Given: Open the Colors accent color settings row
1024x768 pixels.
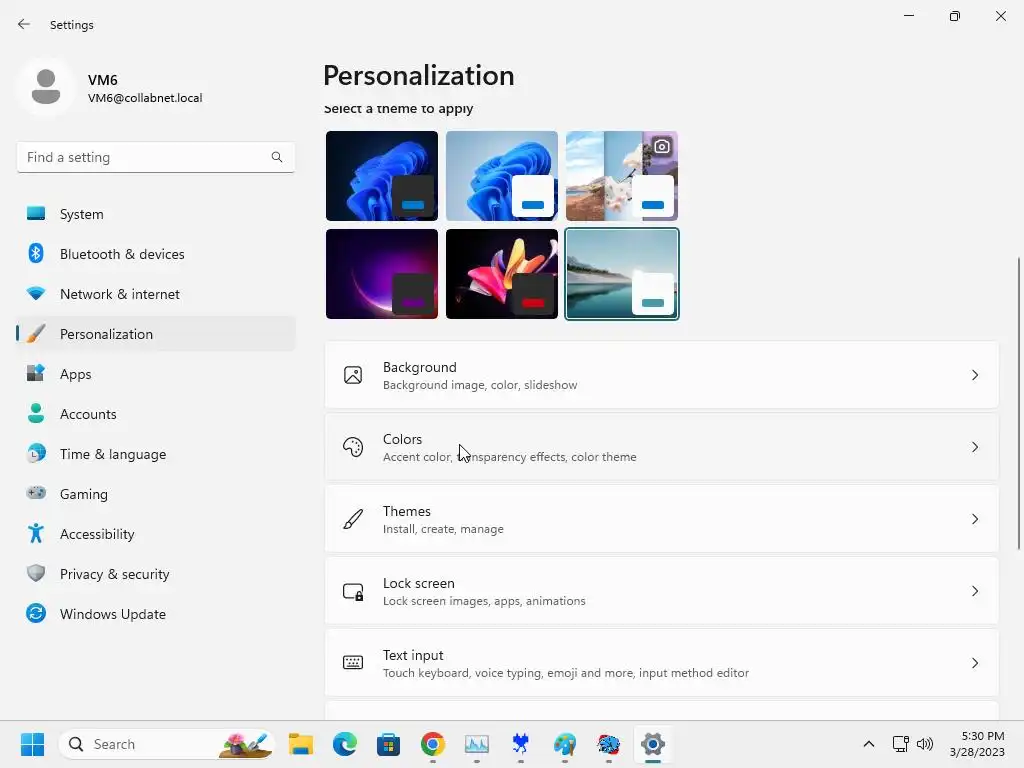Looking at the screenshot, I should (x=662, y=447).
